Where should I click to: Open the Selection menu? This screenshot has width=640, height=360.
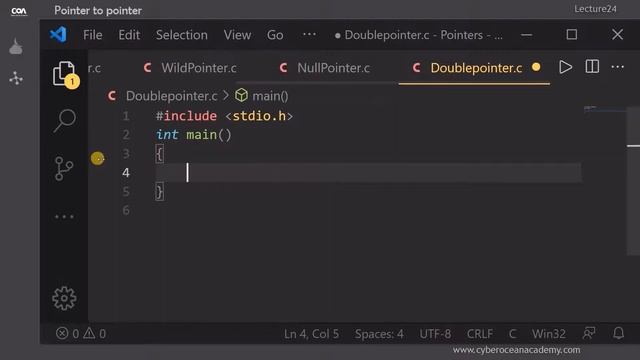(182, 35)
